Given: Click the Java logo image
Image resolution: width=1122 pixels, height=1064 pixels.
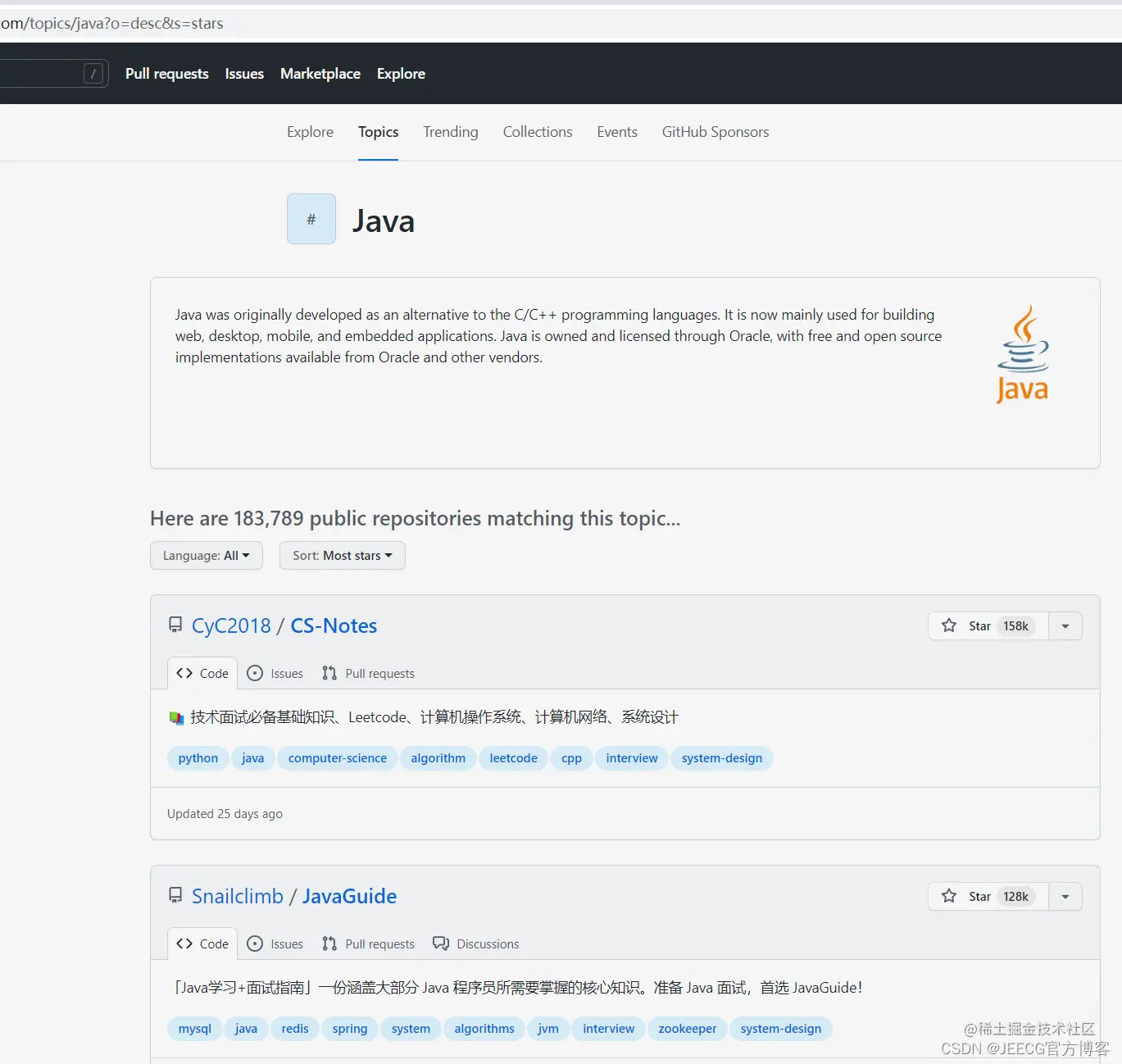Looking at the screenshot, I should coord(1022,354).
